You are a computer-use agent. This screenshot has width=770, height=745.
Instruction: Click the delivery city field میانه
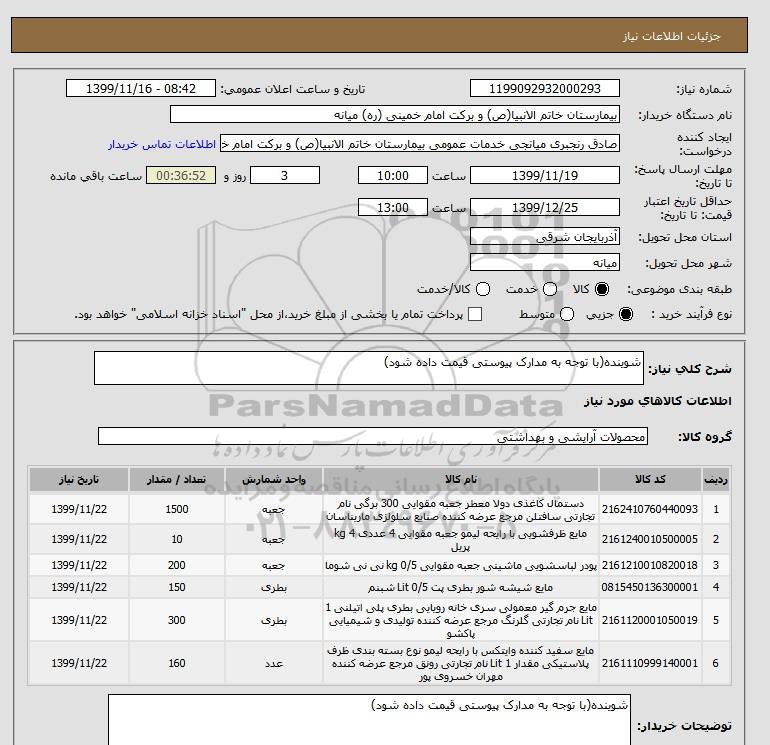click(545, 262)
